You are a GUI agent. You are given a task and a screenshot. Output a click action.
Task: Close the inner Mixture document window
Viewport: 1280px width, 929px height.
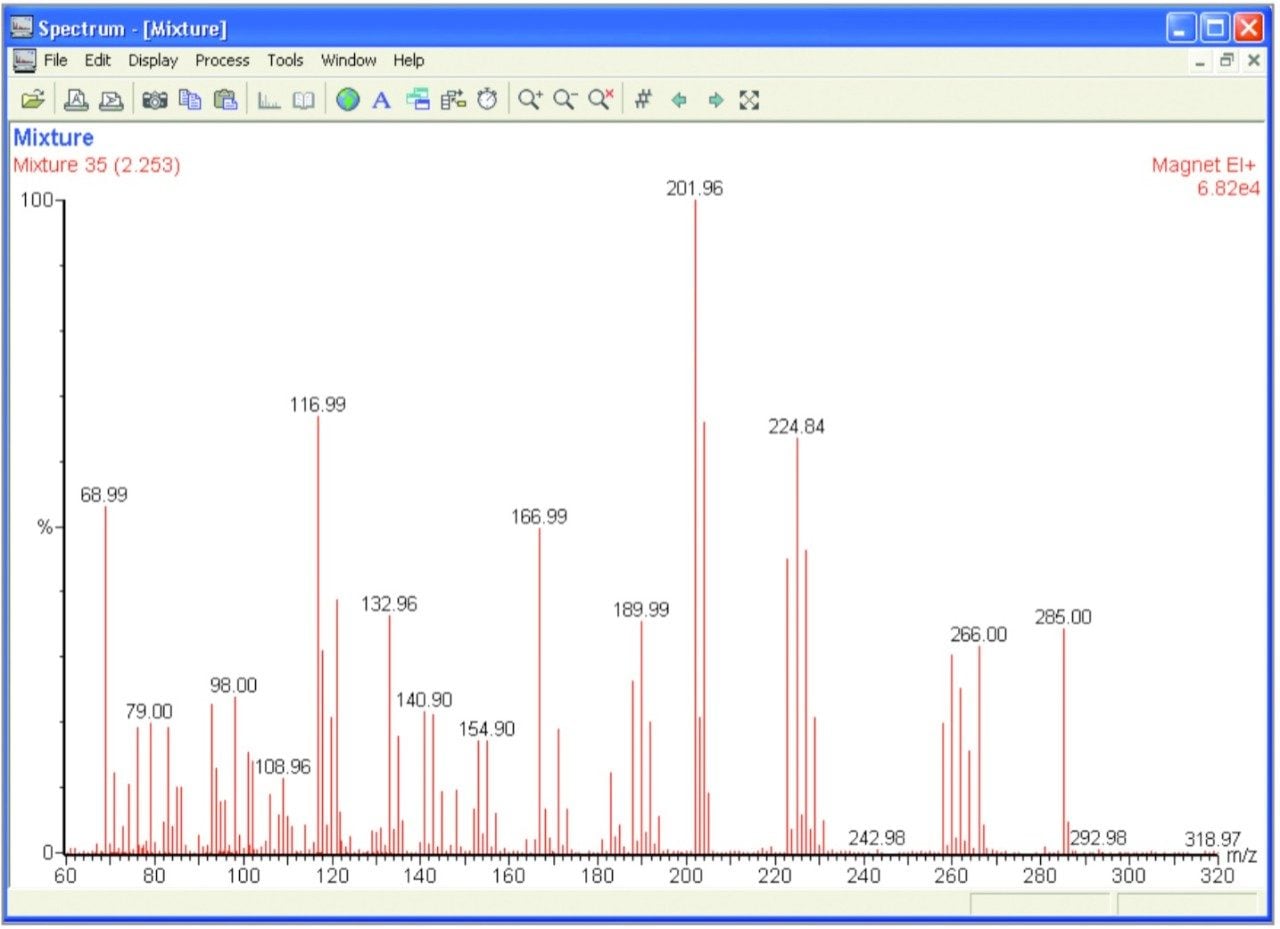pyautogui.click(x=1253, y=61)
